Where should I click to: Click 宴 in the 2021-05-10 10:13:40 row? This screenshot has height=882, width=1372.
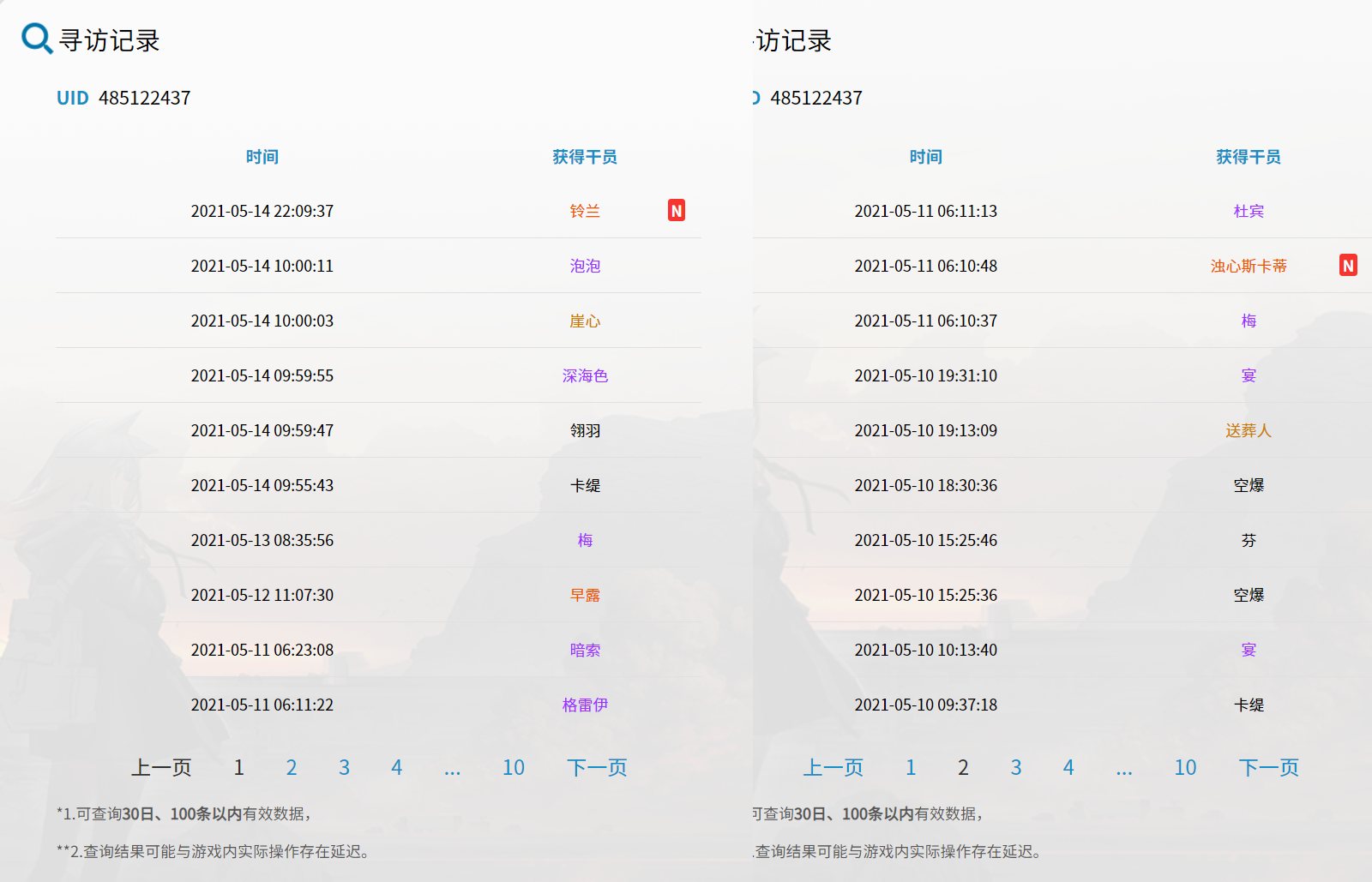1249,650
